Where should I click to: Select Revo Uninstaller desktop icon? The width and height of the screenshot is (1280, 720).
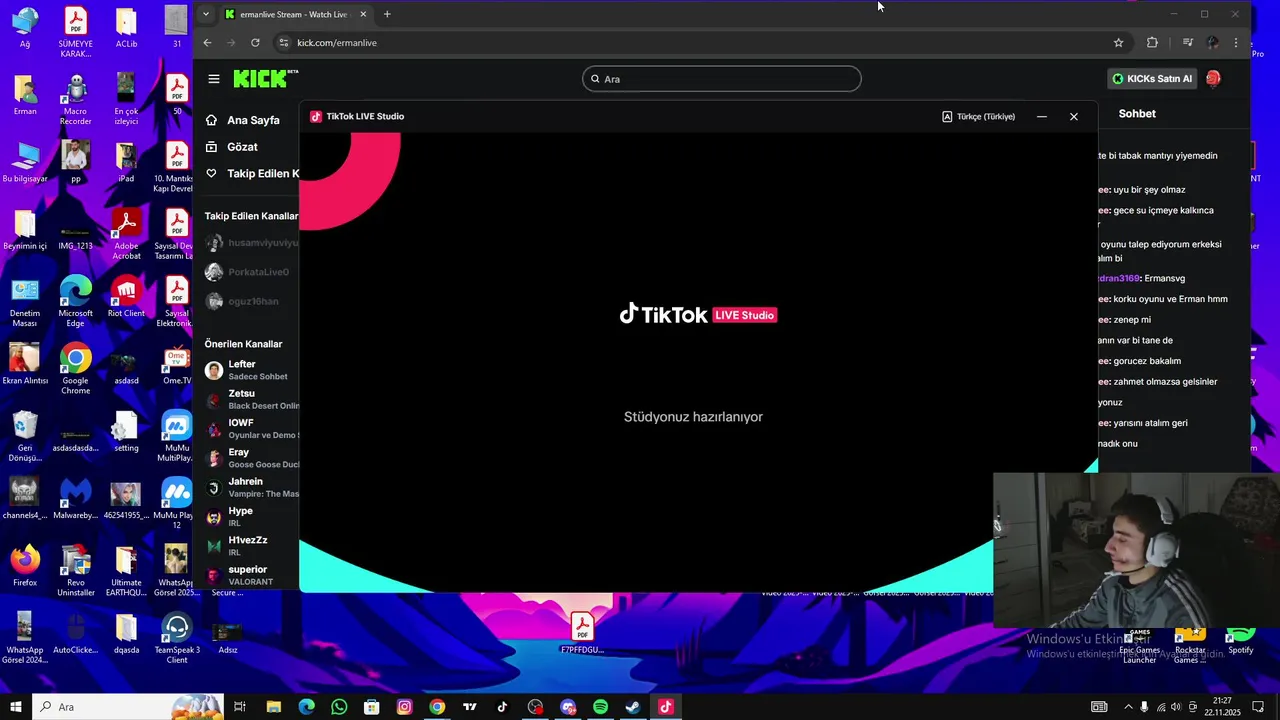pos(75,571)
